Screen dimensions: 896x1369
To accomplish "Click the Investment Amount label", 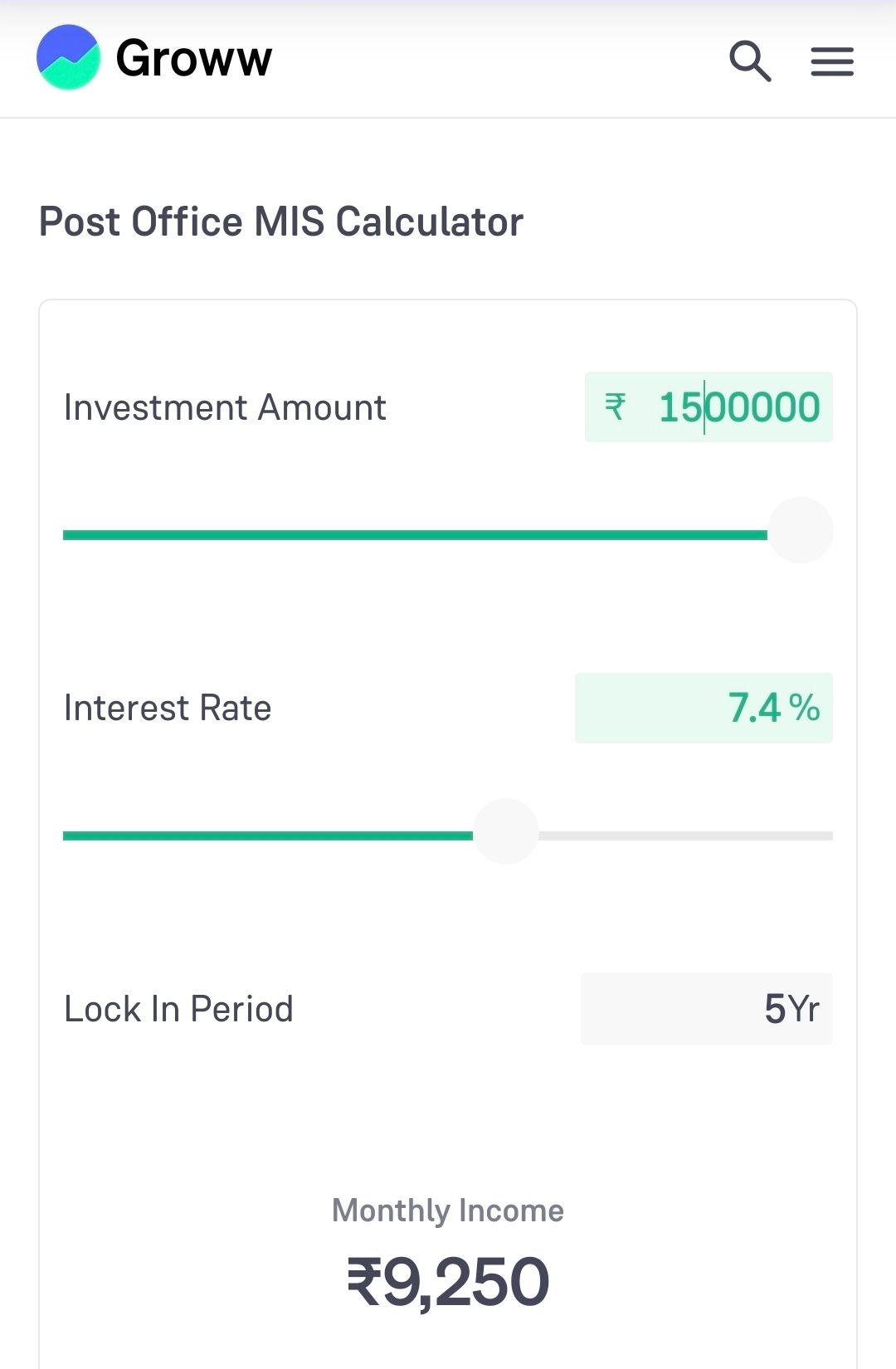I will point(225,407).
